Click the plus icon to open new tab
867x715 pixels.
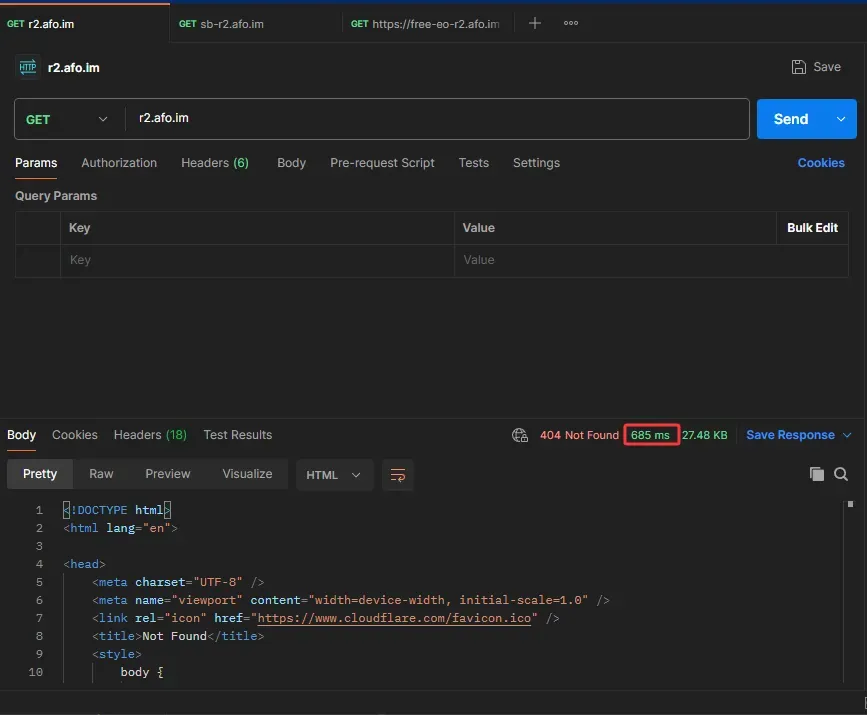[x=535, y=23]
